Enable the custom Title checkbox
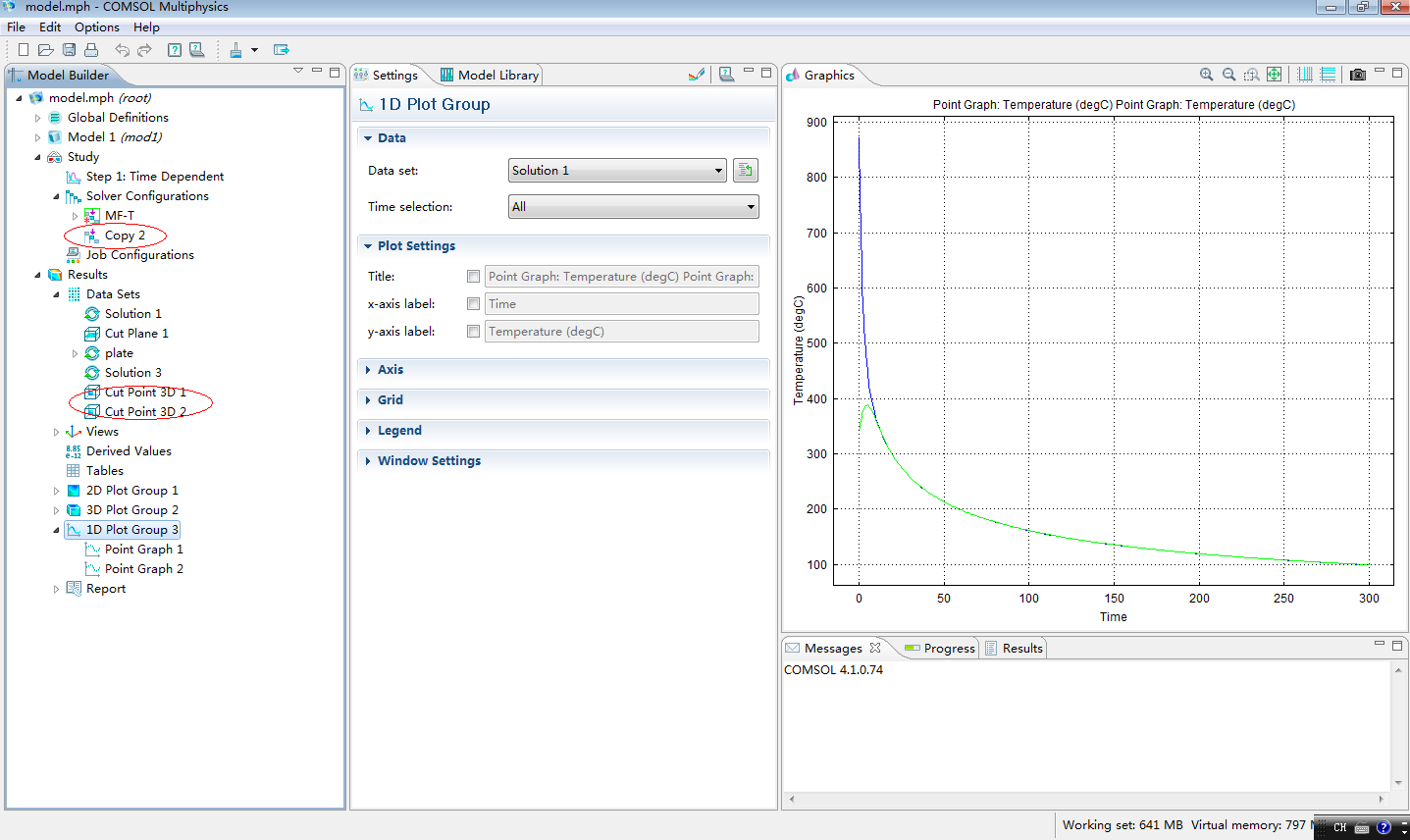 point(474,277)
